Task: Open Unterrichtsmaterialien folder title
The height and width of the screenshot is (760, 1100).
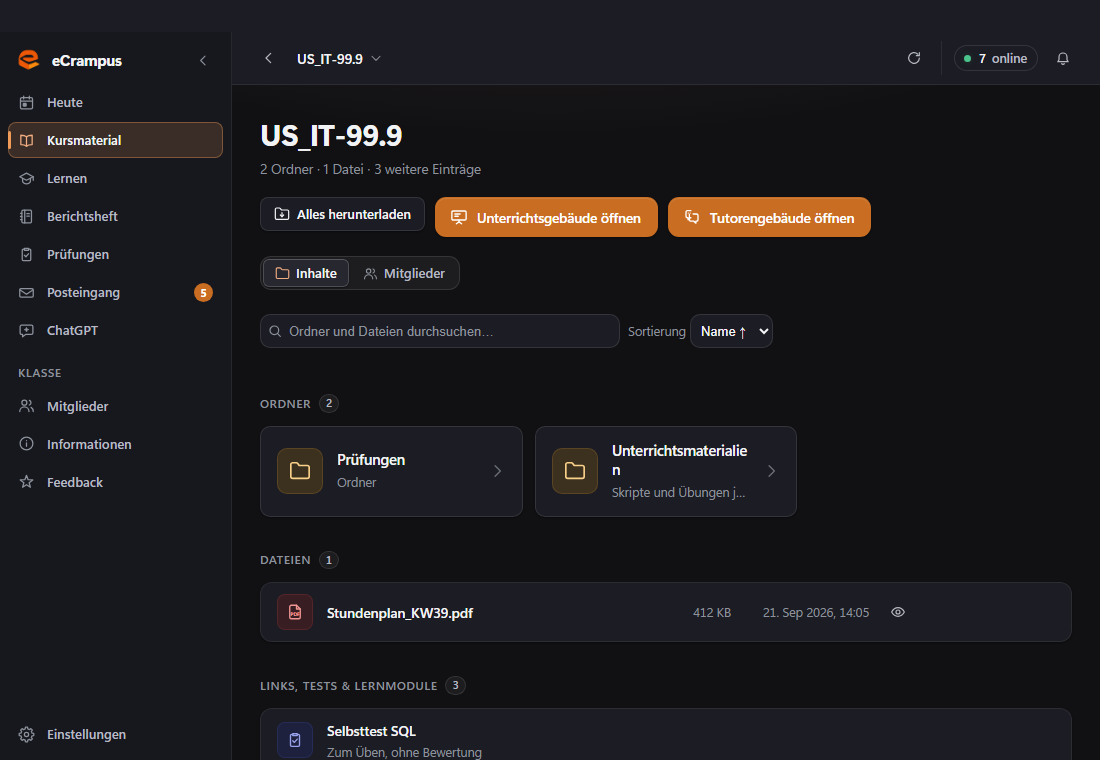Action: pos(679,460)
